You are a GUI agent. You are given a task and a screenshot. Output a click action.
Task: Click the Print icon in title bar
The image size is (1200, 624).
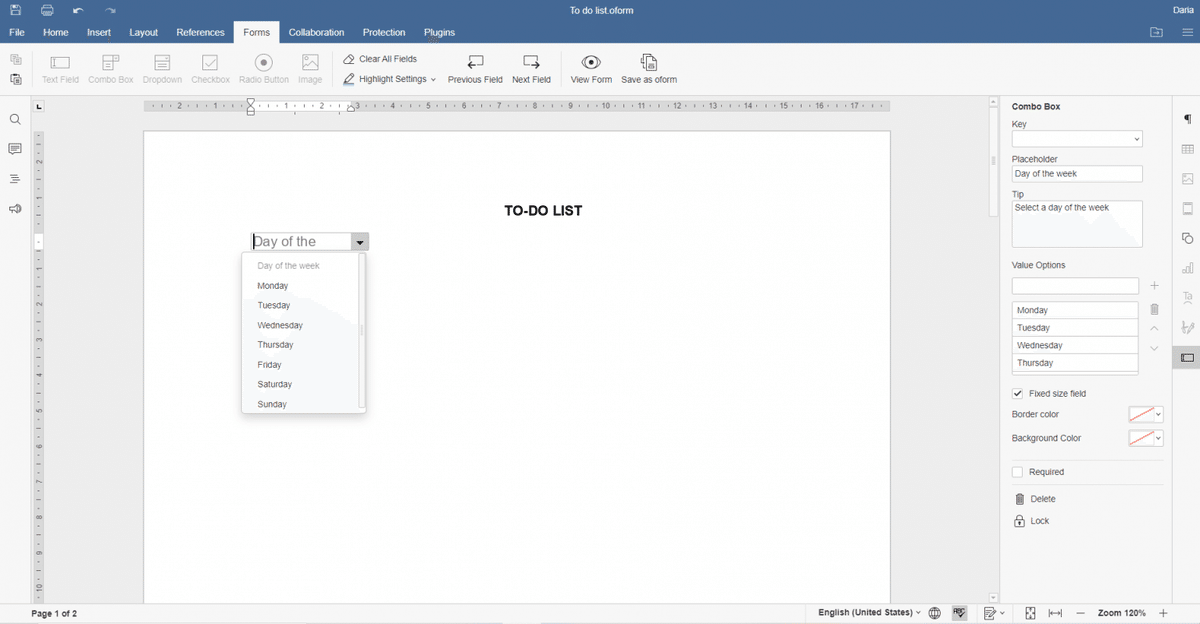click(x=47, y=10)
